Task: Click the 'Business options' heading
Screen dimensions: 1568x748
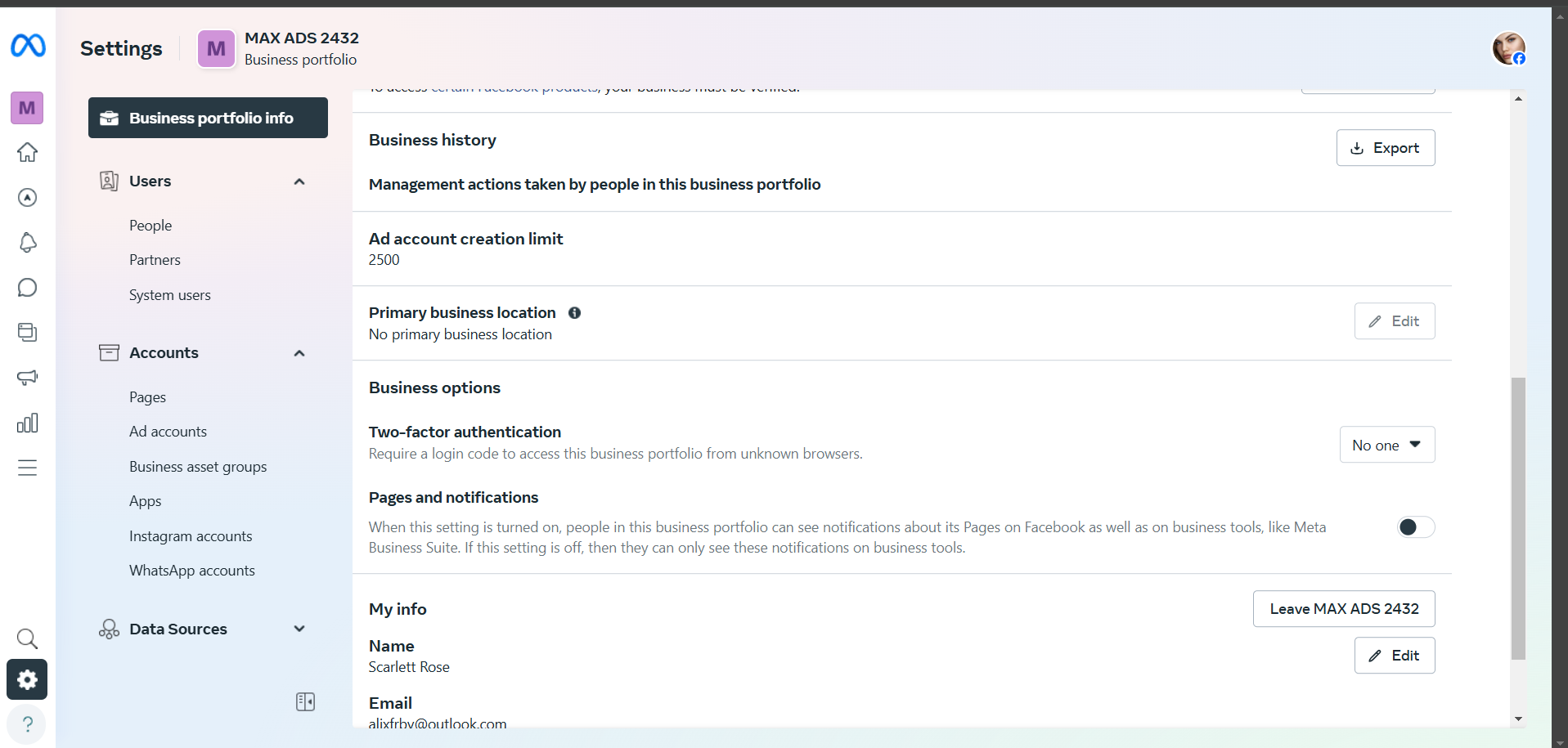Action: pos(434,387)
